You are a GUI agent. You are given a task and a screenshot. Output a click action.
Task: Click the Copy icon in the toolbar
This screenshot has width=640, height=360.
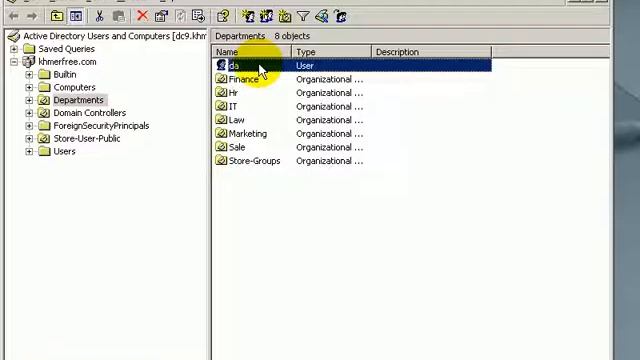119,16
